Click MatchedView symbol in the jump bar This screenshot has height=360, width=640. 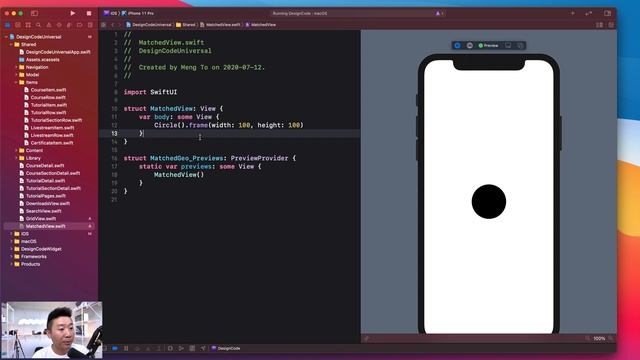pos(260,25)
